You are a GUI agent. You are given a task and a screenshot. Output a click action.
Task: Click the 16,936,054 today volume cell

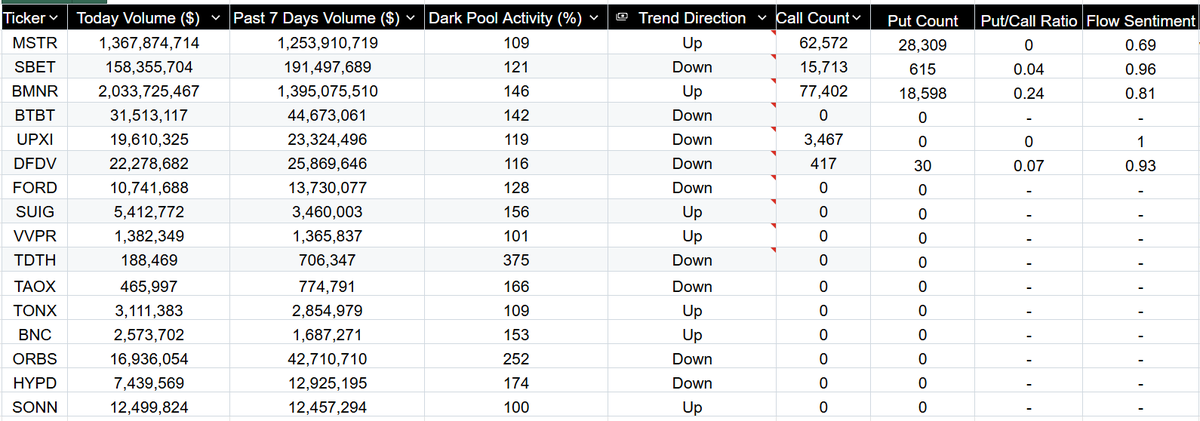(x=149, y=358)
